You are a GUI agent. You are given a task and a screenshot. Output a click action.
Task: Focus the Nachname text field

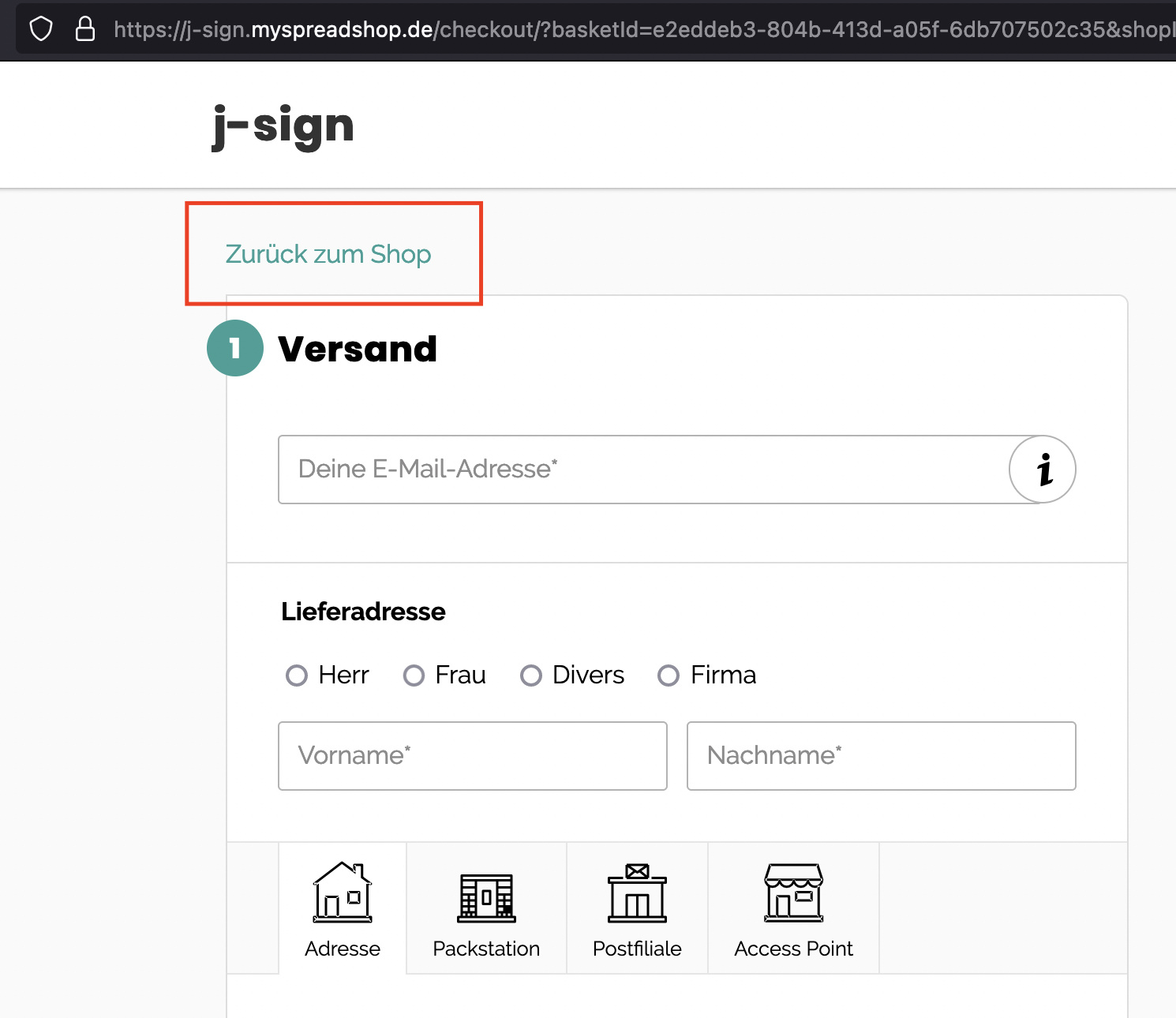(881, 756)
